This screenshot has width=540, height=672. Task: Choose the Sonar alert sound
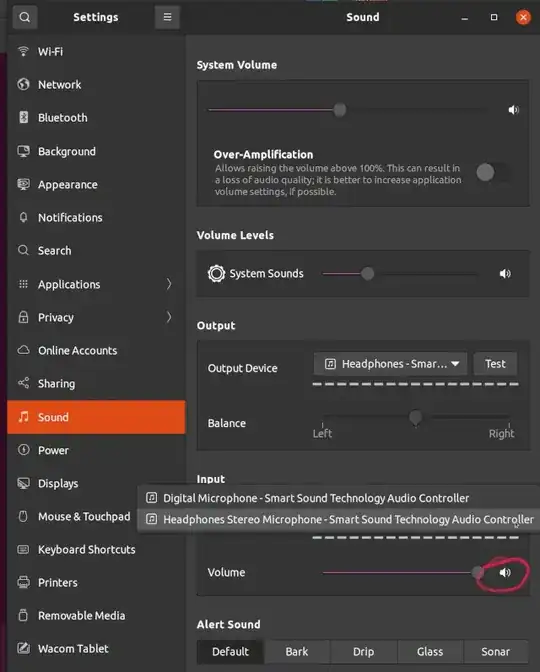(x=495, y=651)
